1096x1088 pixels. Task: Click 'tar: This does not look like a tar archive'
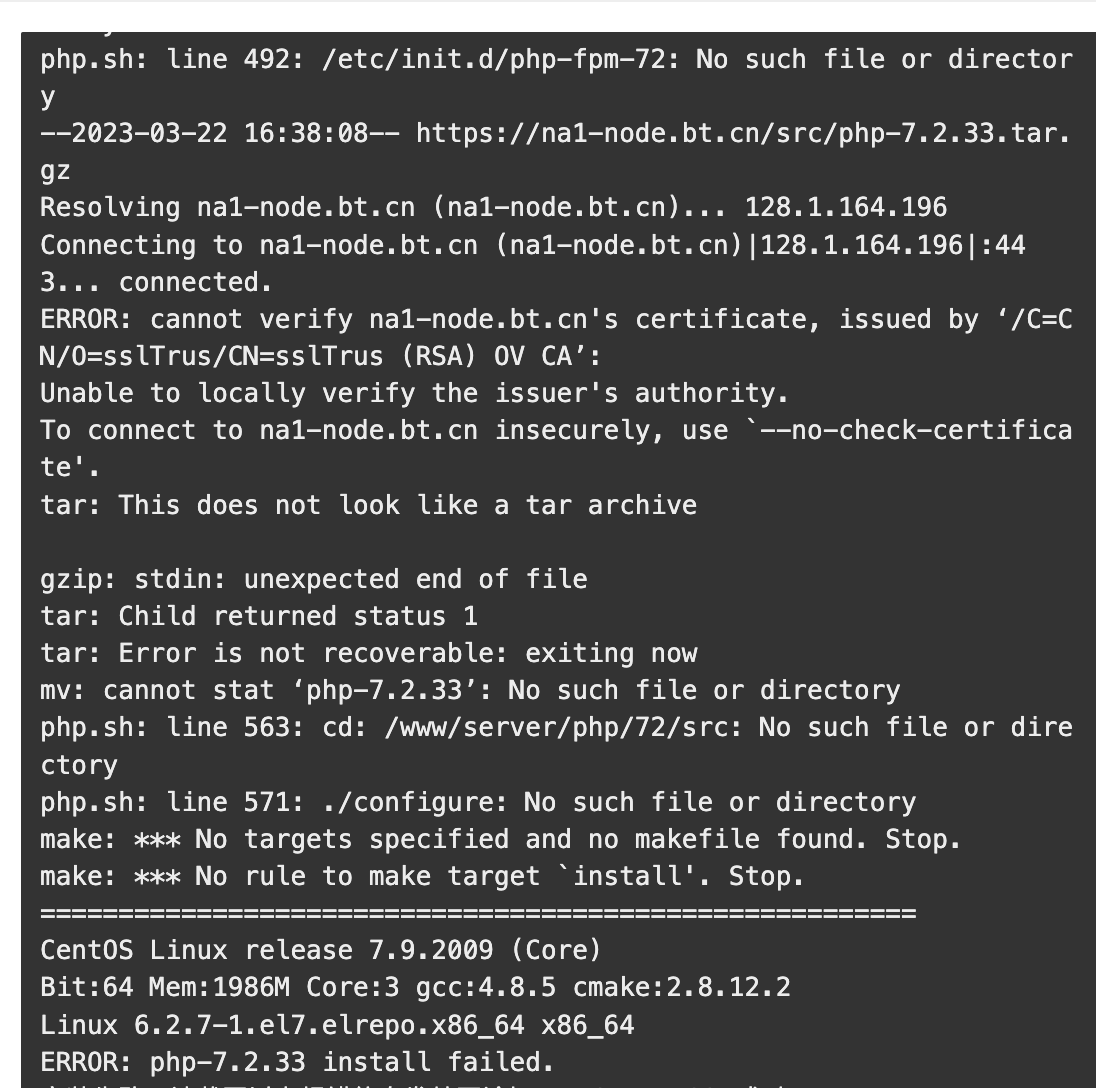pos(368,505)
